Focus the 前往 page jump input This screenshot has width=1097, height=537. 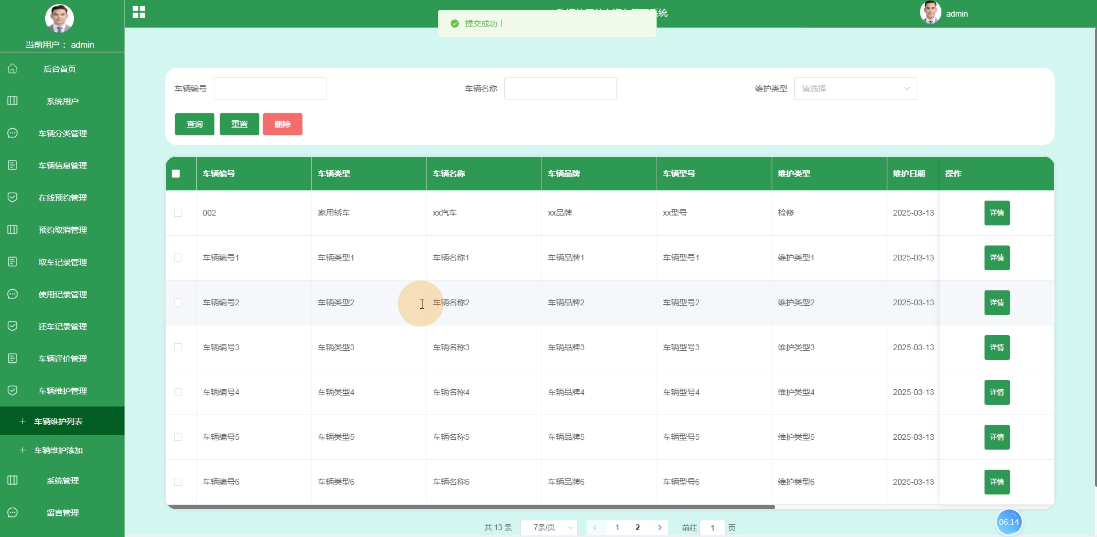pyautogui.click(x=712, y=527)
